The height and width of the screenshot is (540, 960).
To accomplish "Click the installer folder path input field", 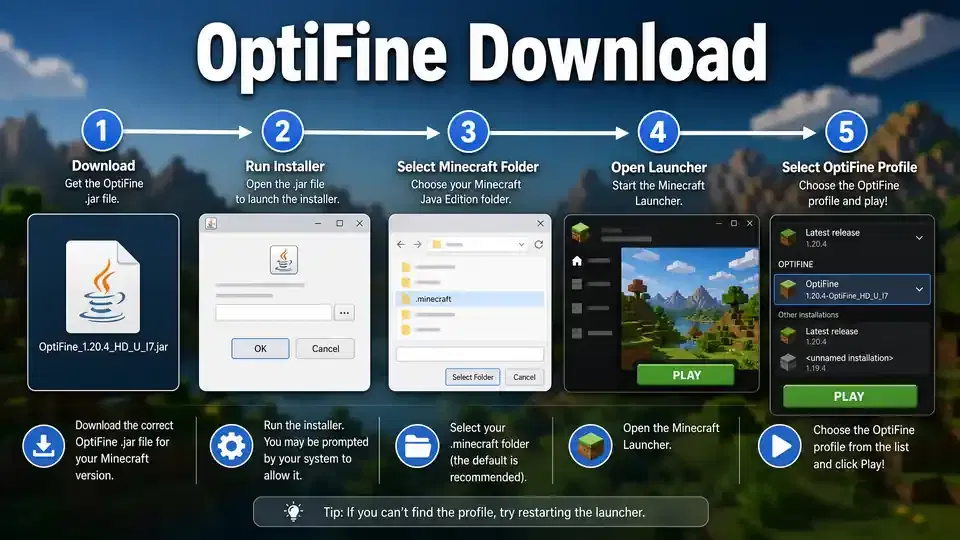I will pos(274,312).
